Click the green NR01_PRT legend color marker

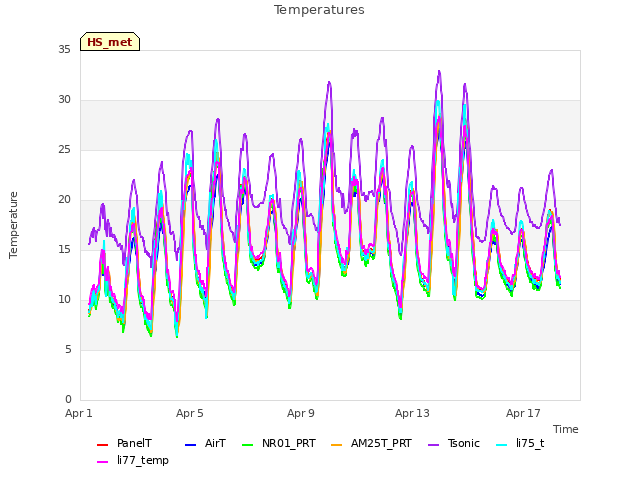point(248,444)
